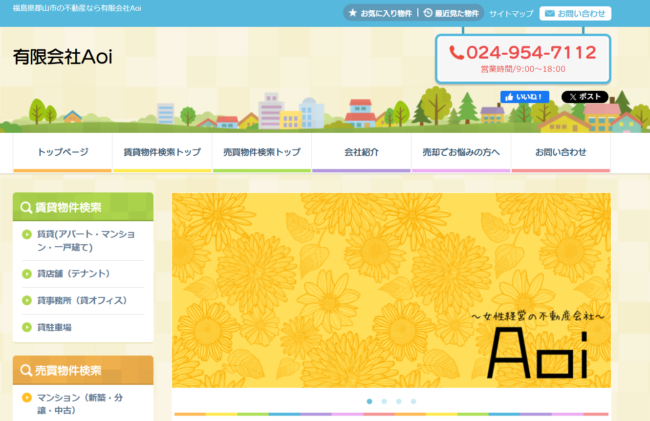The height and width of the screenshot is (421, 650).
Task: Click the 024-954-7112 phone number
Action: click(x=531, y=53)
